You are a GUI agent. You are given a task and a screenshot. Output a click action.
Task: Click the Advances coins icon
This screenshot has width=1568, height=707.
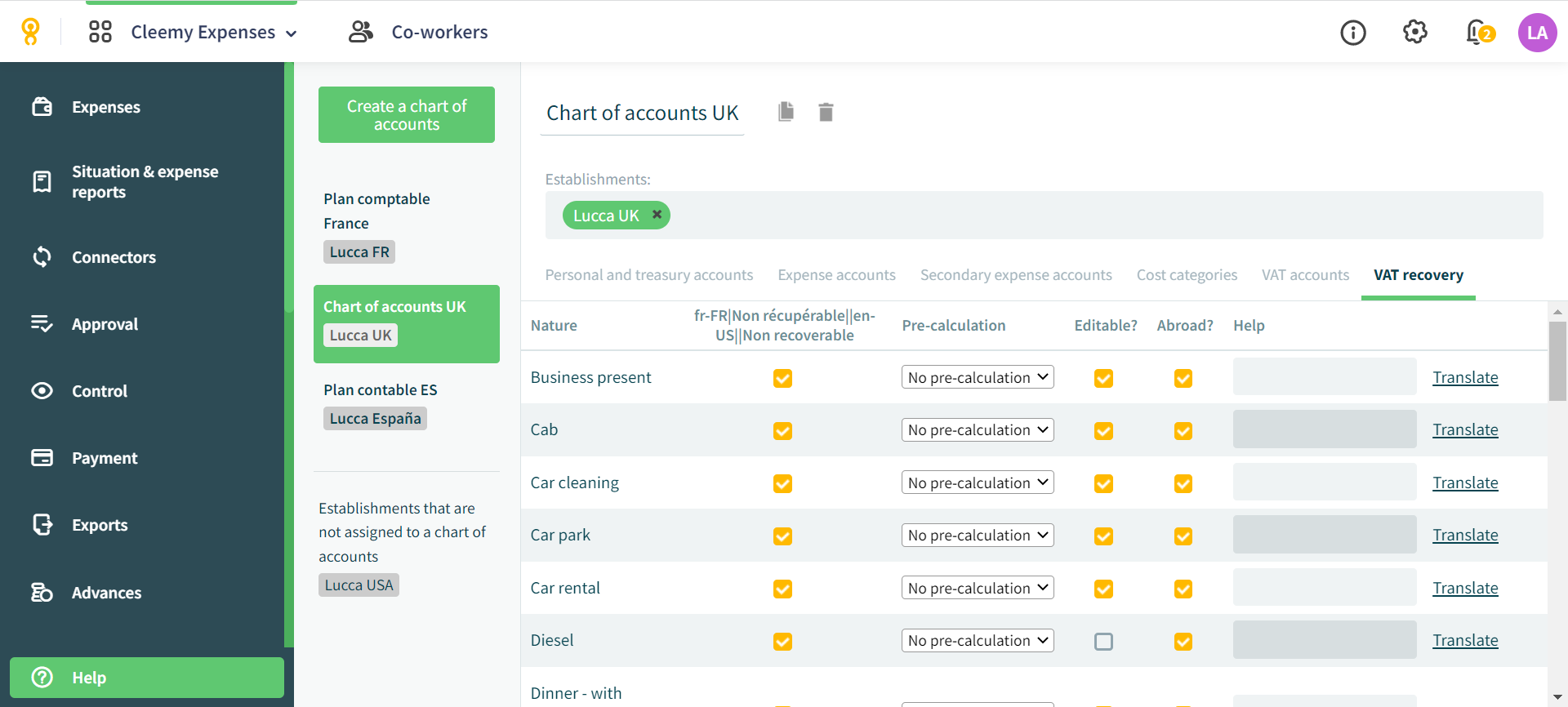click(x=42, y=593)
